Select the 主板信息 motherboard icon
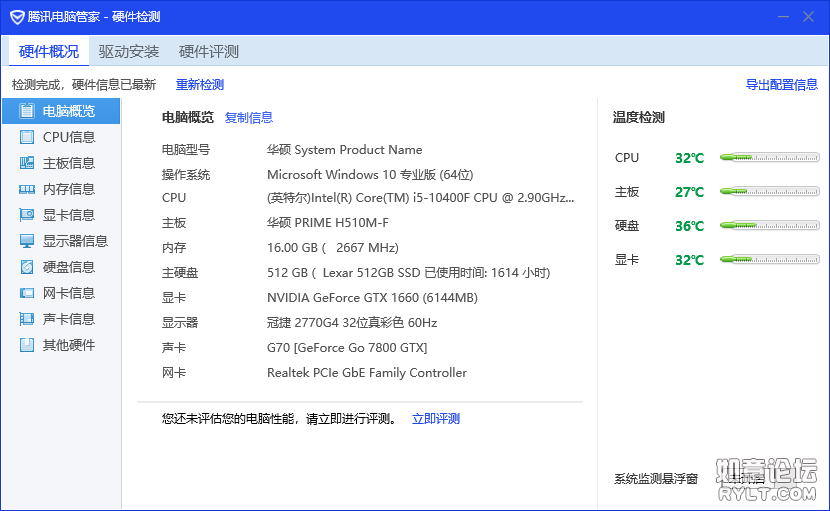830x511 pixels. pyautogui.click(x=26, y=163)
